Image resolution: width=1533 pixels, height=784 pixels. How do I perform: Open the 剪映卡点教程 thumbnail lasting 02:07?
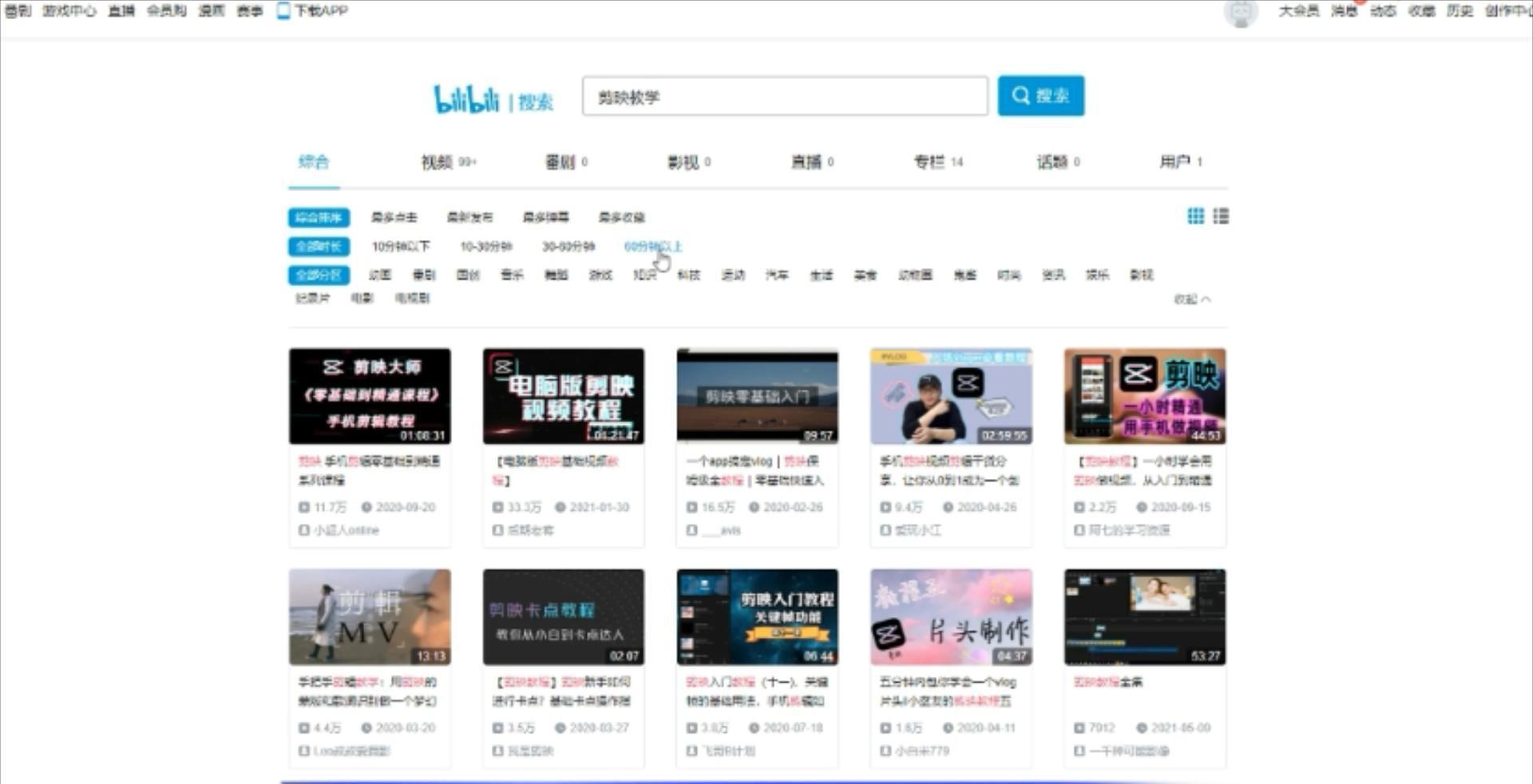pos(564,617)
